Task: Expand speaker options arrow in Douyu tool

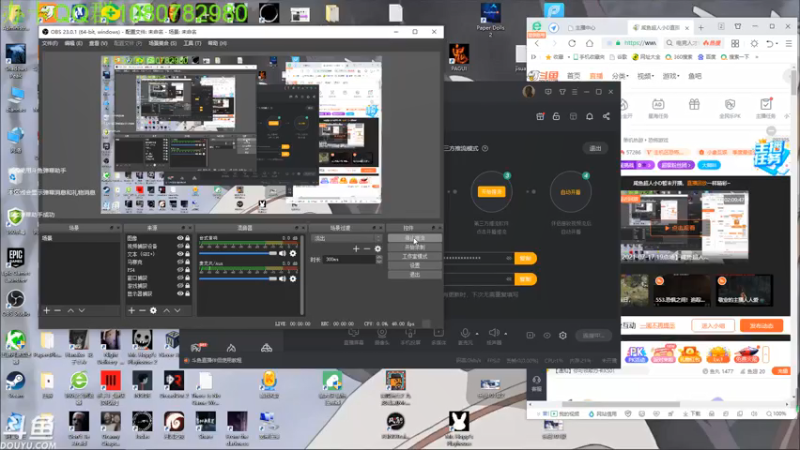Action: pos(506,334)
